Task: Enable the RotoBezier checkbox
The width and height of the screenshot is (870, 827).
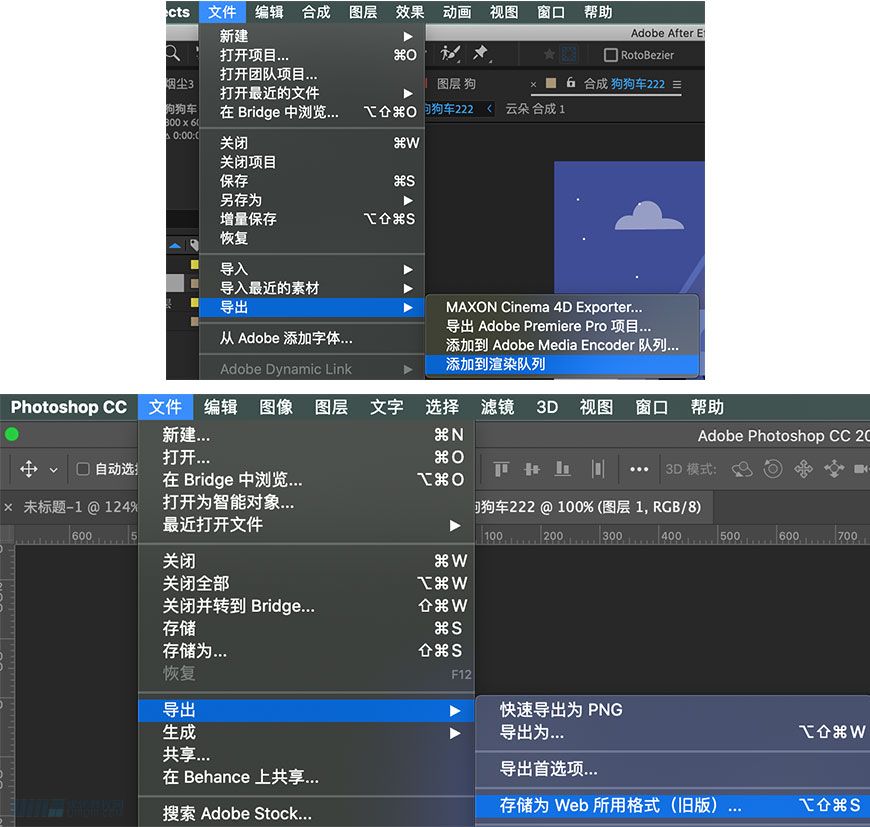Action: 610,55
